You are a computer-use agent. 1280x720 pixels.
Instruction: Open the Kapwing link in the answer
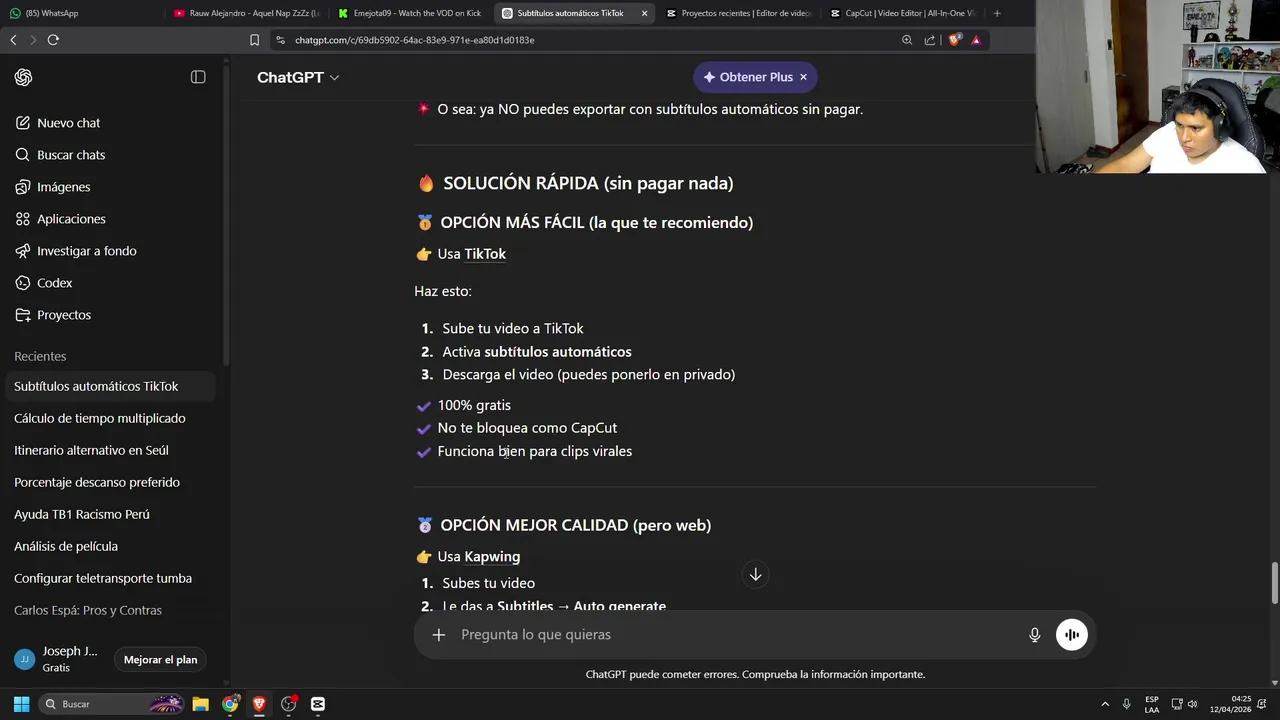[x=492, y=556]
